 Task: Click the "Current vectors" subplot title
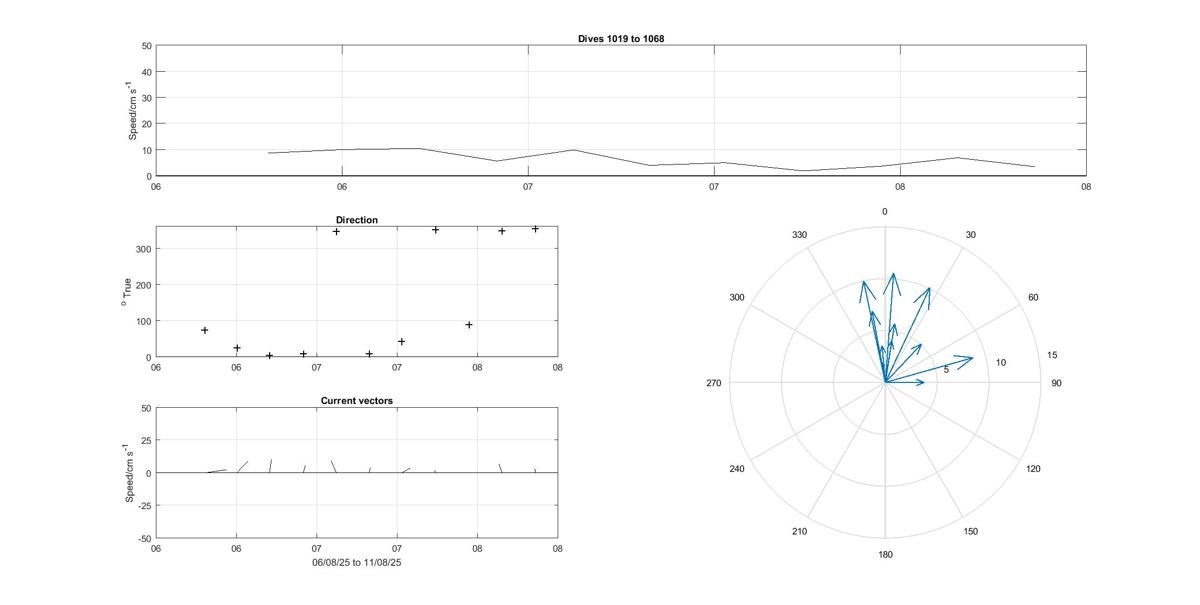pyautogui.click(x=356, y=401)
